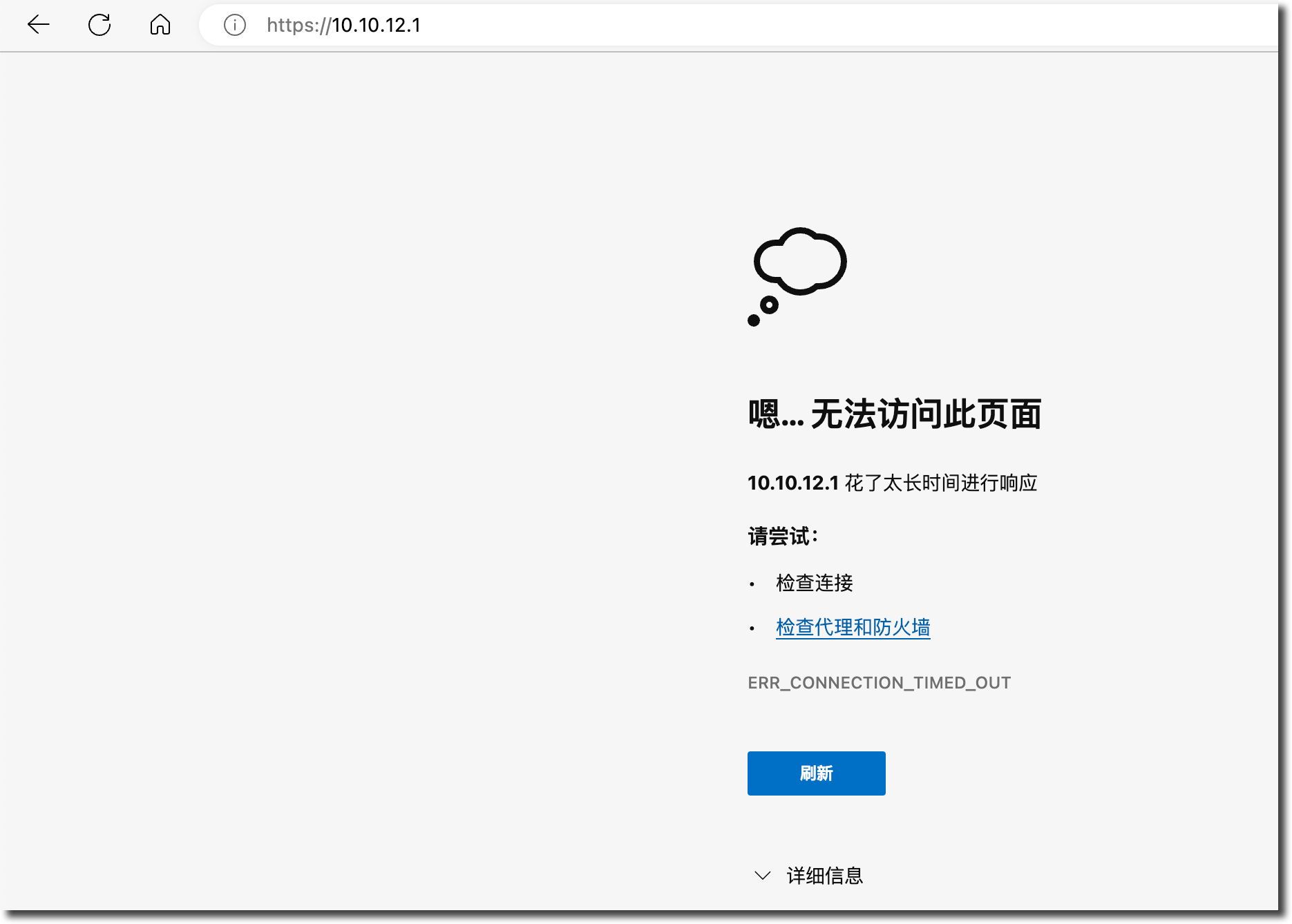Screen dimensions: 1292x924
Task: Click the bullet before 检查代理和防火墙
Action: tap(752, 628)
